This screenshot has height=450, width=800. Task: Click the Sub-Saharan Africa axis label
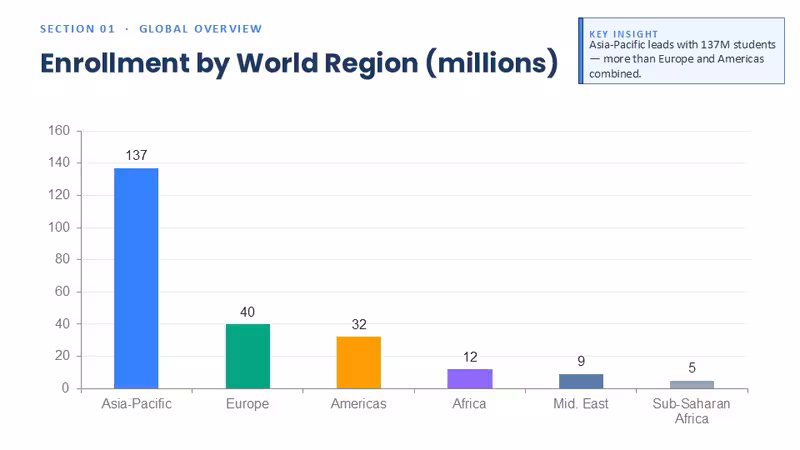coord(691,411)
